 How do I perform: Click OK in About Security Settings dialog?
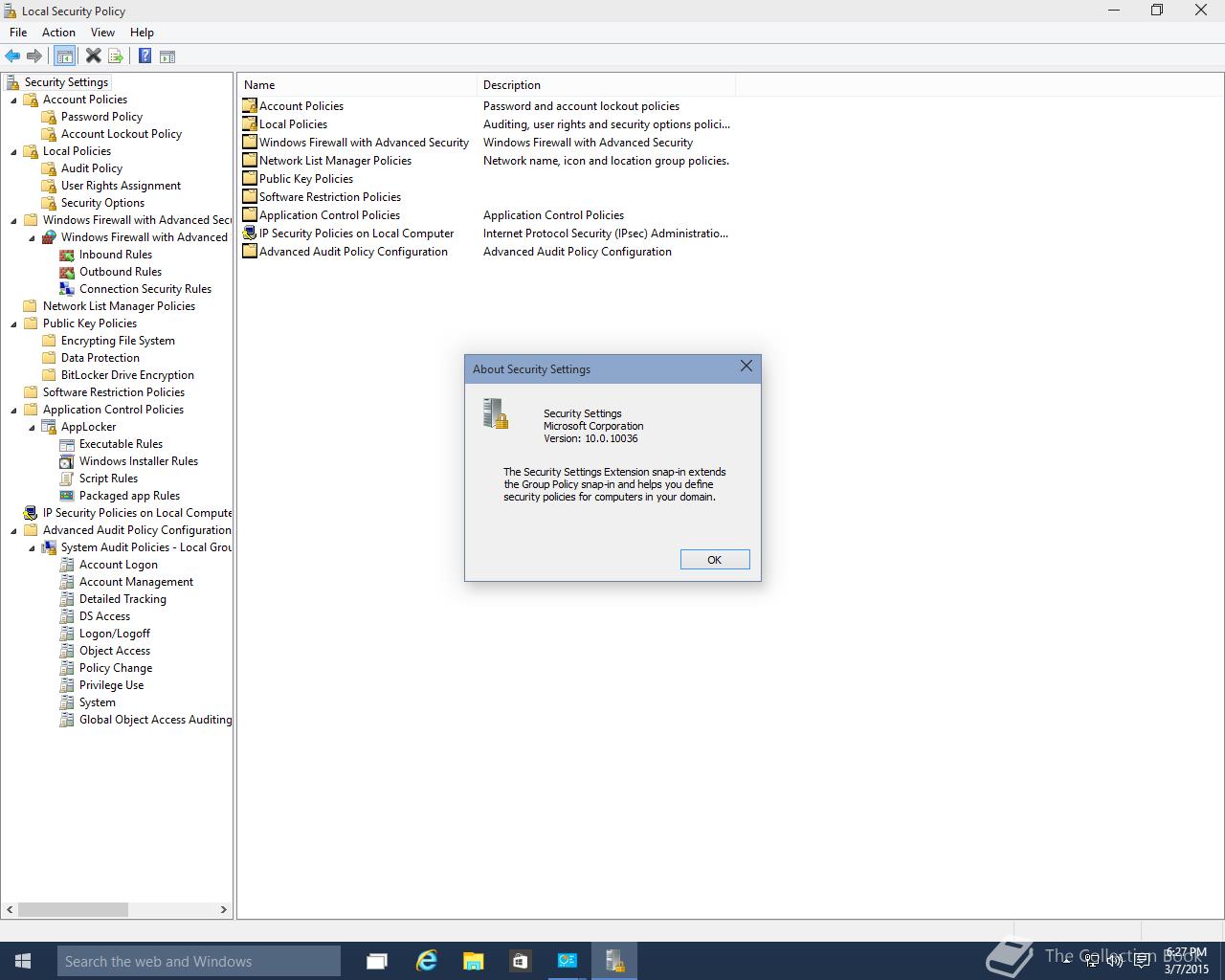point(715,560)
